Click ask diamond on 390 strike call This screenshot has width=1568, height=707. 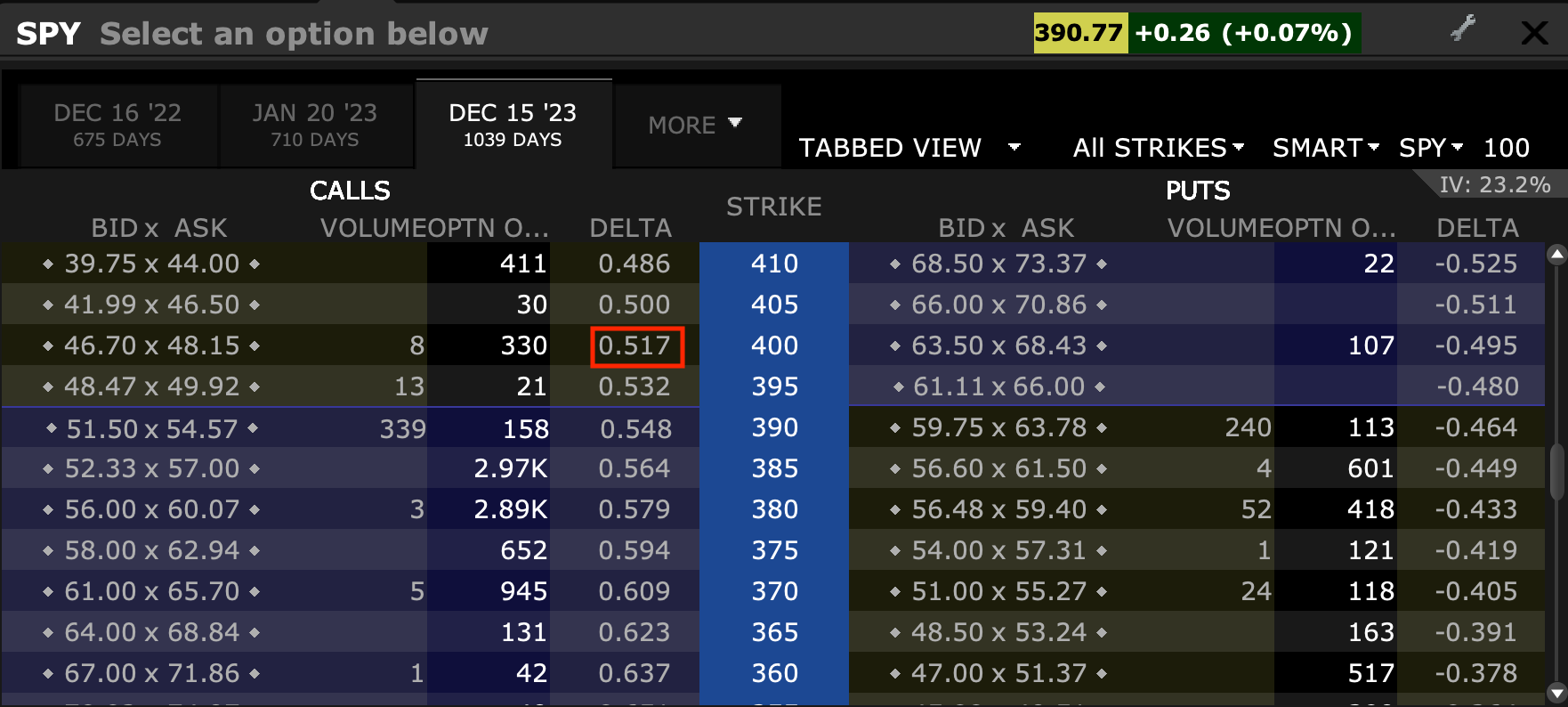(254, 428)
